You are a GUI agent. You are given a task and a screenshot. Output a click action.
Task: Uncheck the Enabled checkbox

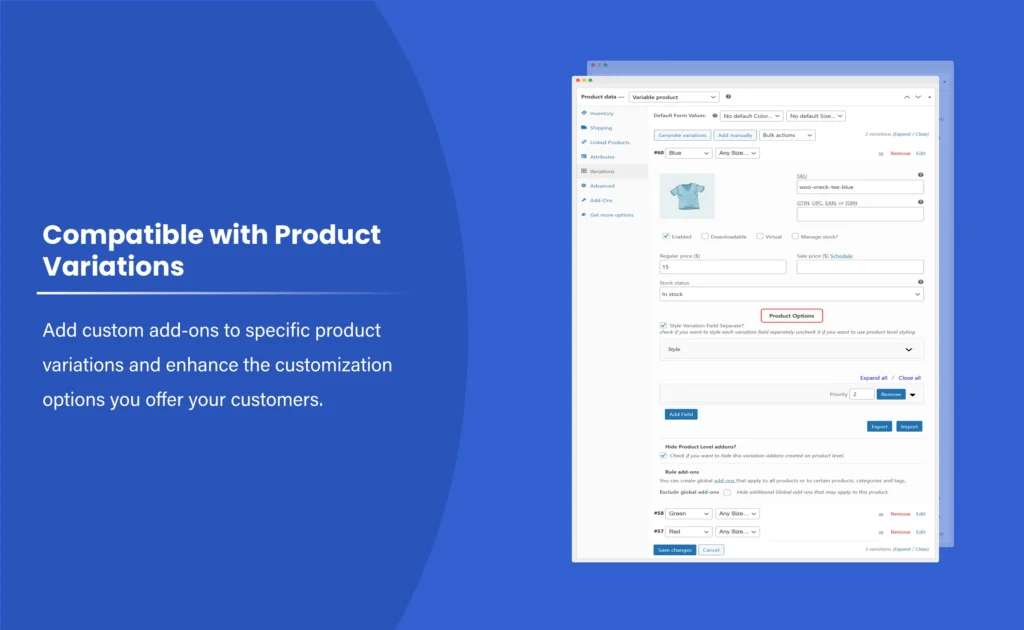tap(666, 236)
